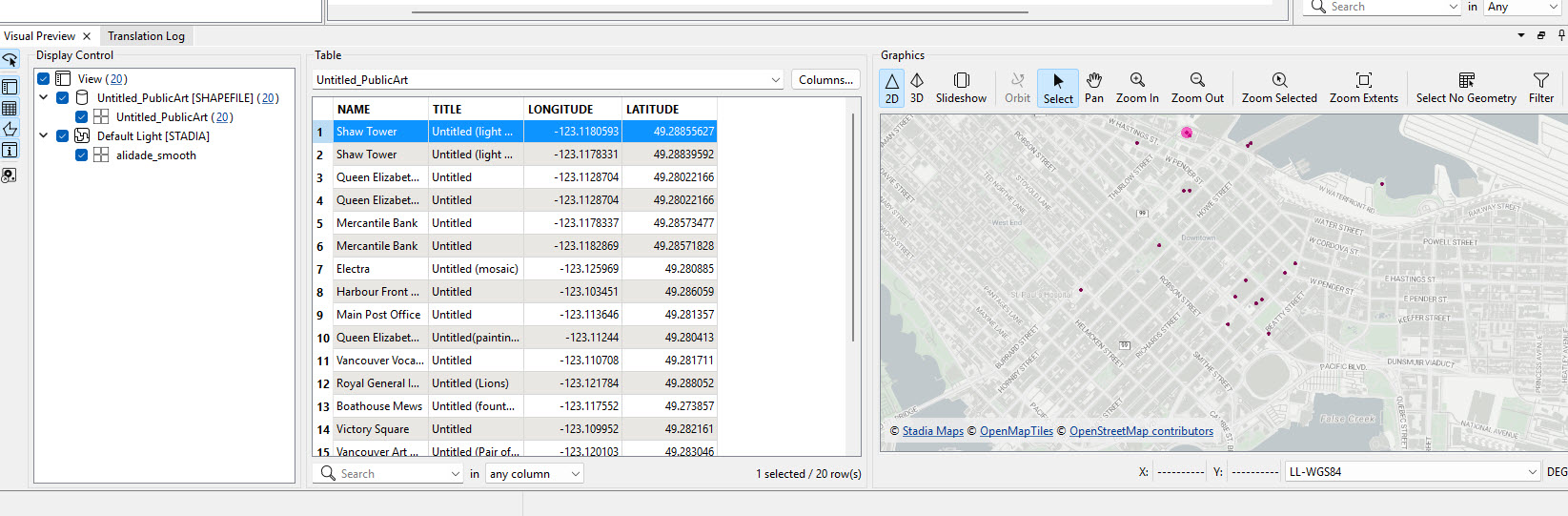Toggle Table view sidebar icon
The height and width of the screenshot is (516, 1568).
[x=10, y=109]
